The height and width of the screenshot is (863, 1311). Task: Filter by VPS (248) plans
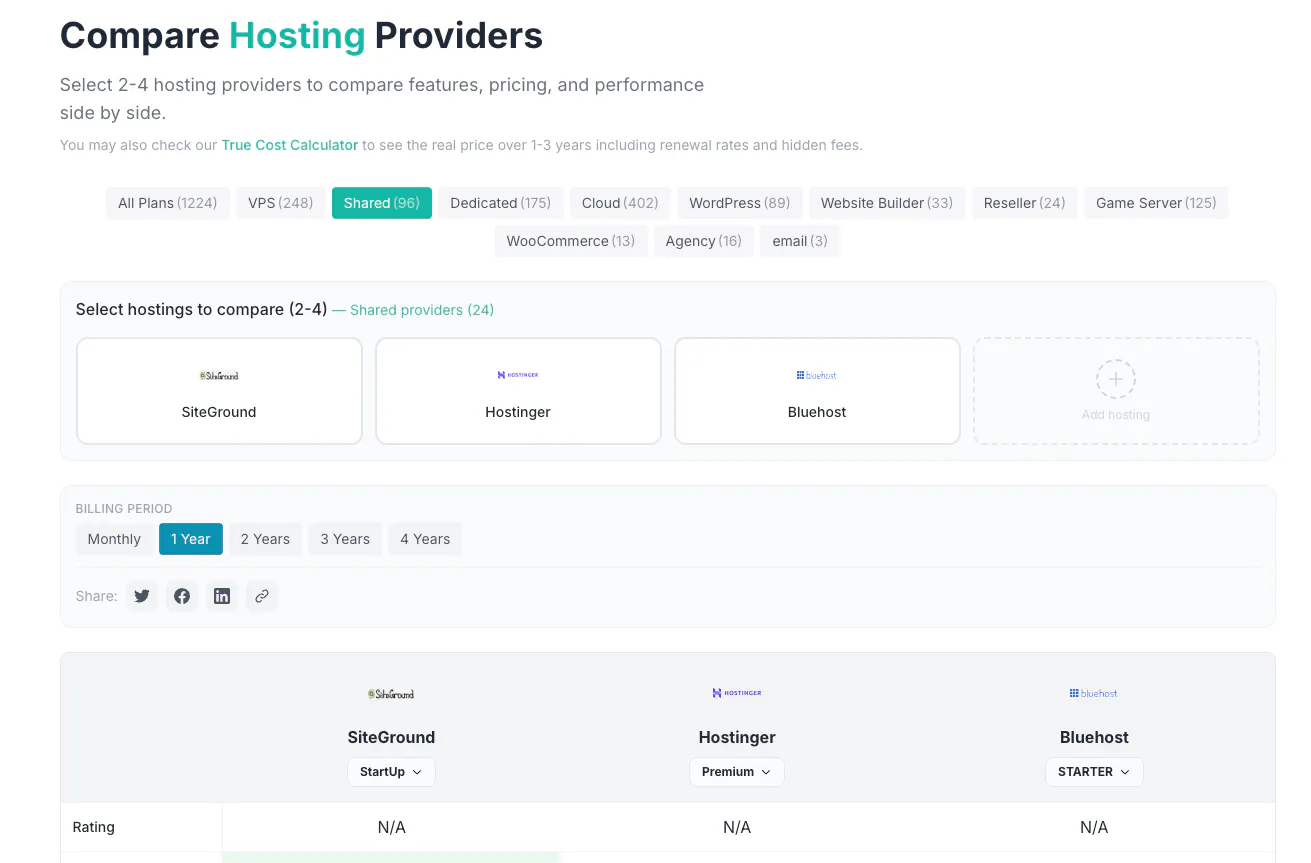pyautogui.click(x=281, y=203)
